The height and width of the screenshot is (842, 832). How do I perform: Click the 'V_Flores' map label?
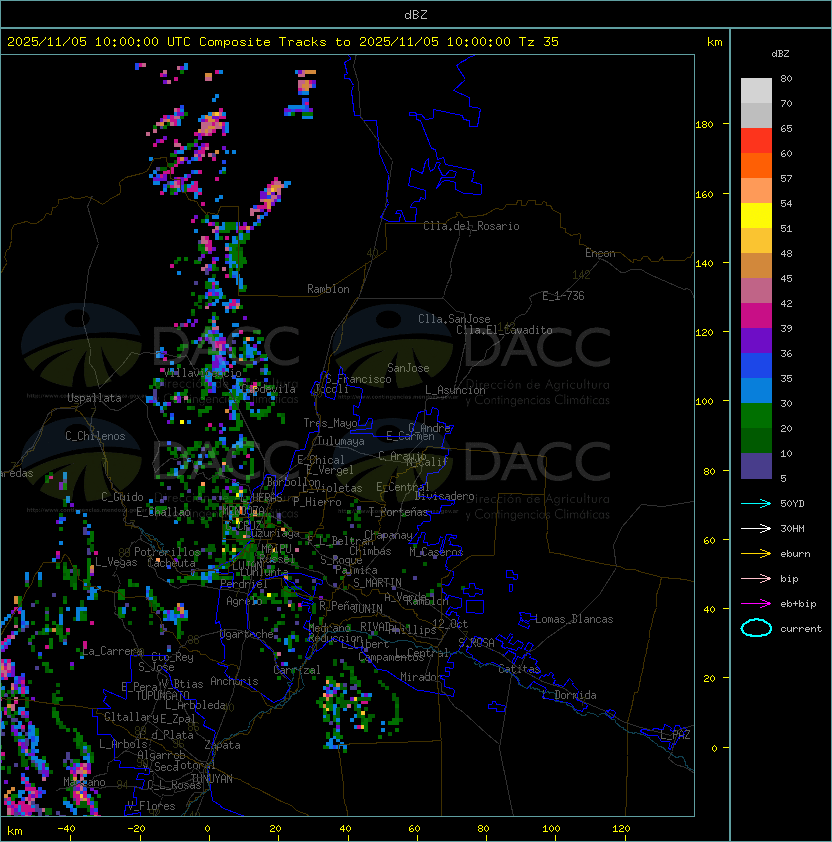coord(151,806)
